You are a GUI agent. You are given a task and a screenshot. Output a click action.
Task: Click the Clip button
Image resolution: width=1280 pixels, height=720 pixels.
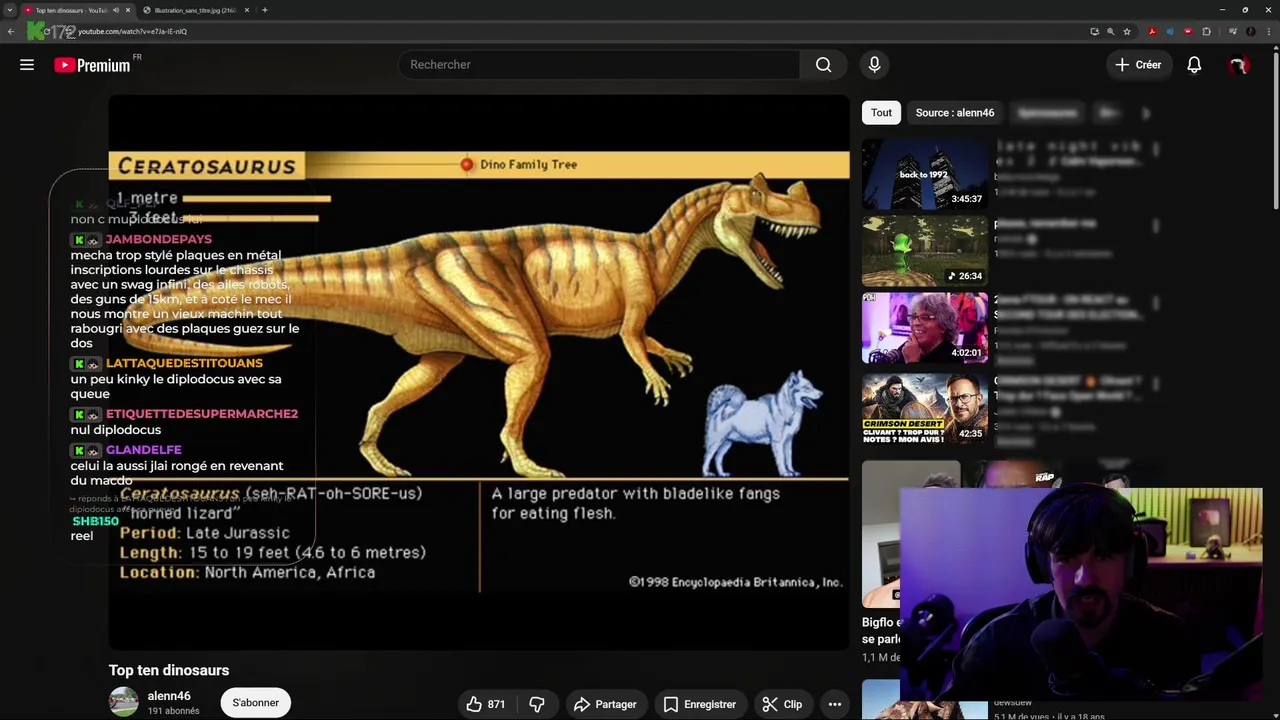point(782,704)
